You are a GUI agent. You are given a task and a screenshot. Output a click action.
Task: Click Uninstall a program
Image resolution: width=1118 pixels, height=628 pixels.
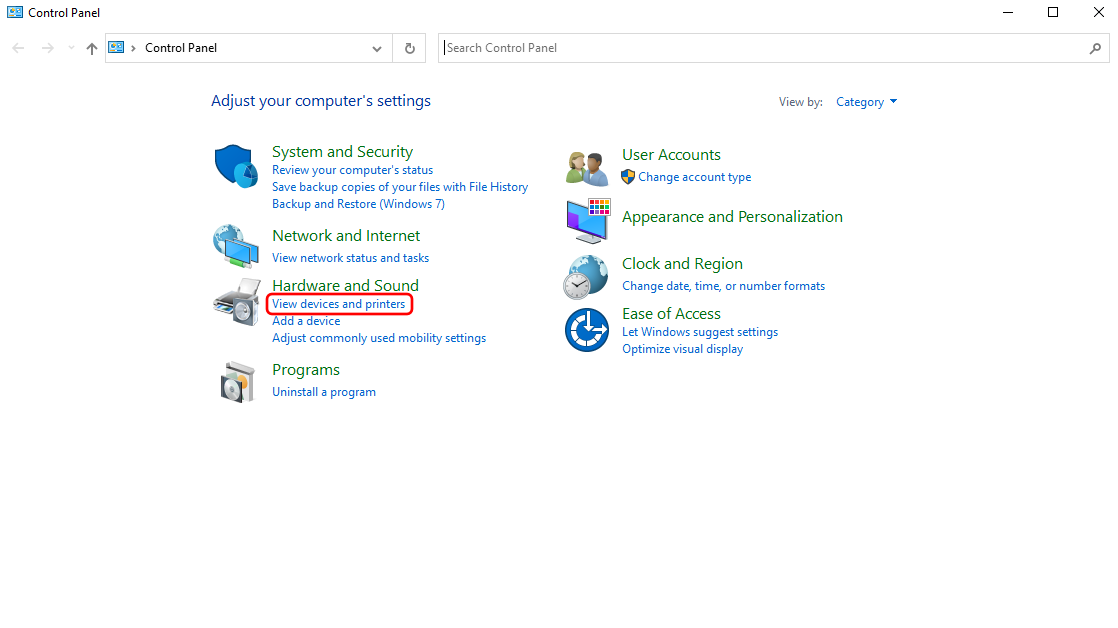click(x=324, y=392)
